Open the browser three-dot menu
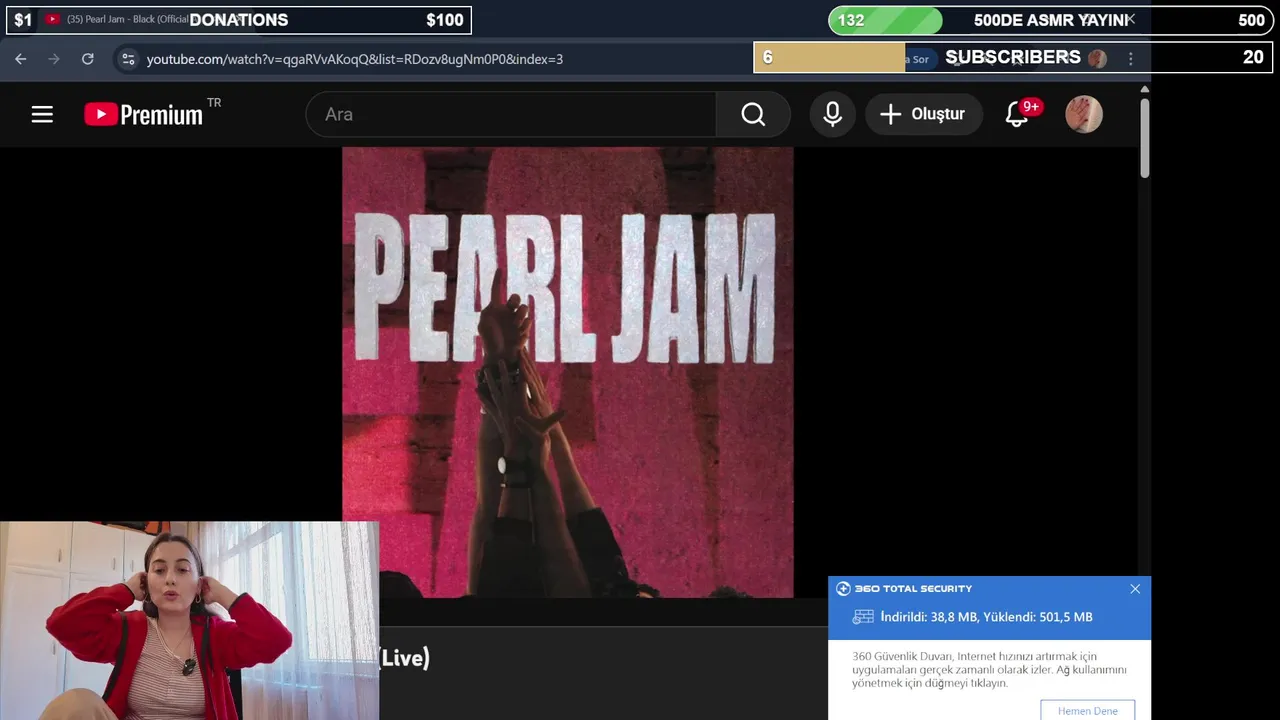 click(x=1131, y=58)
